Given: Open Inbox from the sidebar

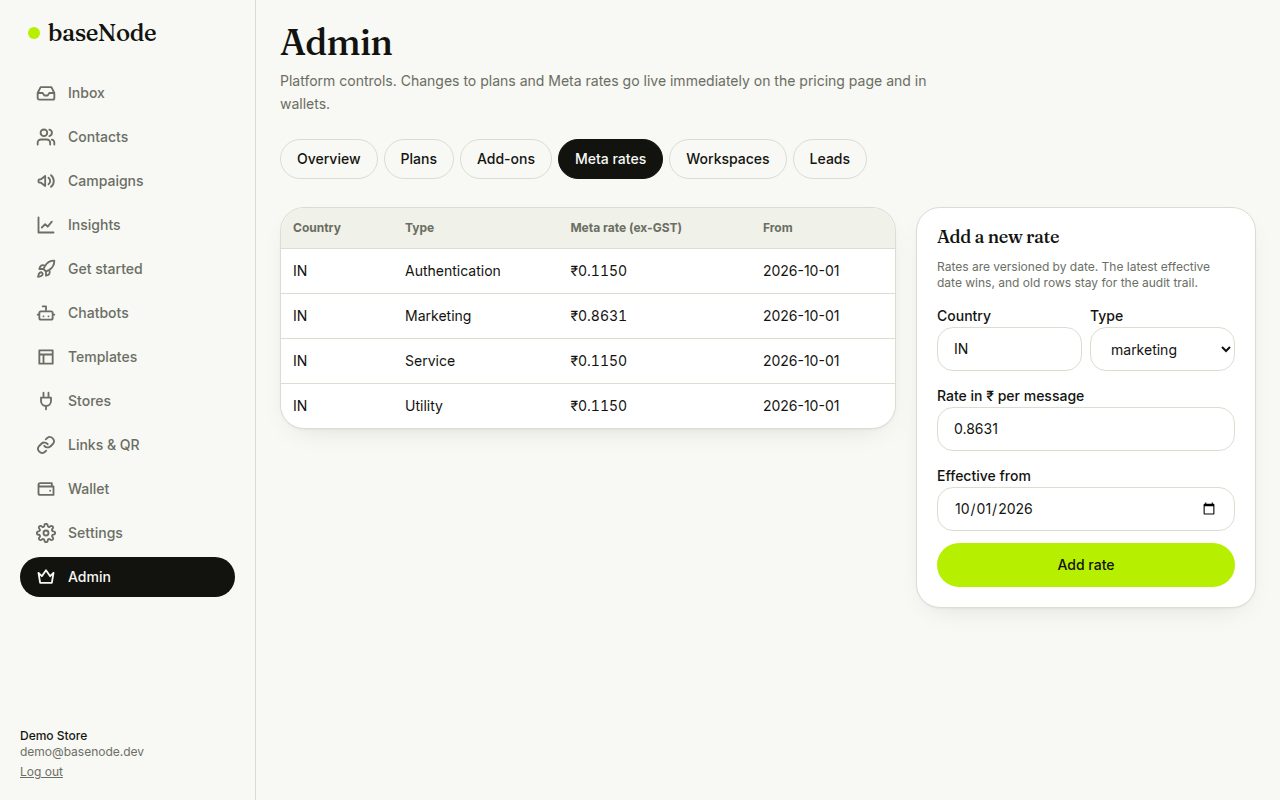Looking at the screenshot, I should click(127, 93).
